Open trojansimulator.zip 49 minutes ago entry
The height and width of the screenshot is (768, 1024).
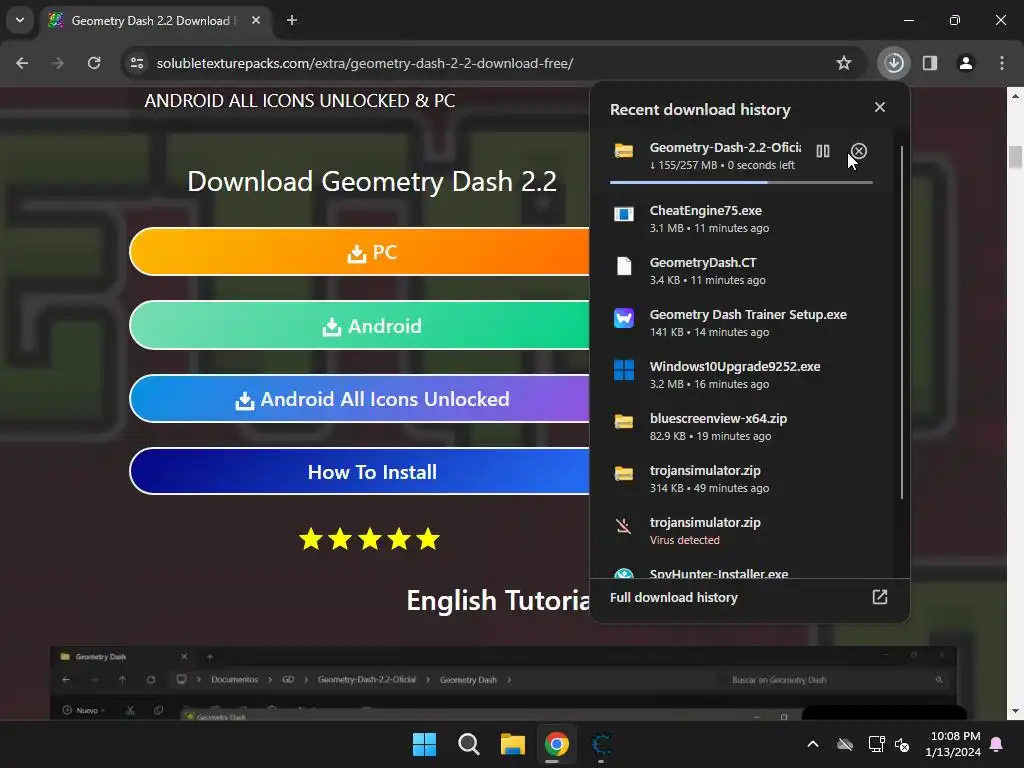(741, 479)
